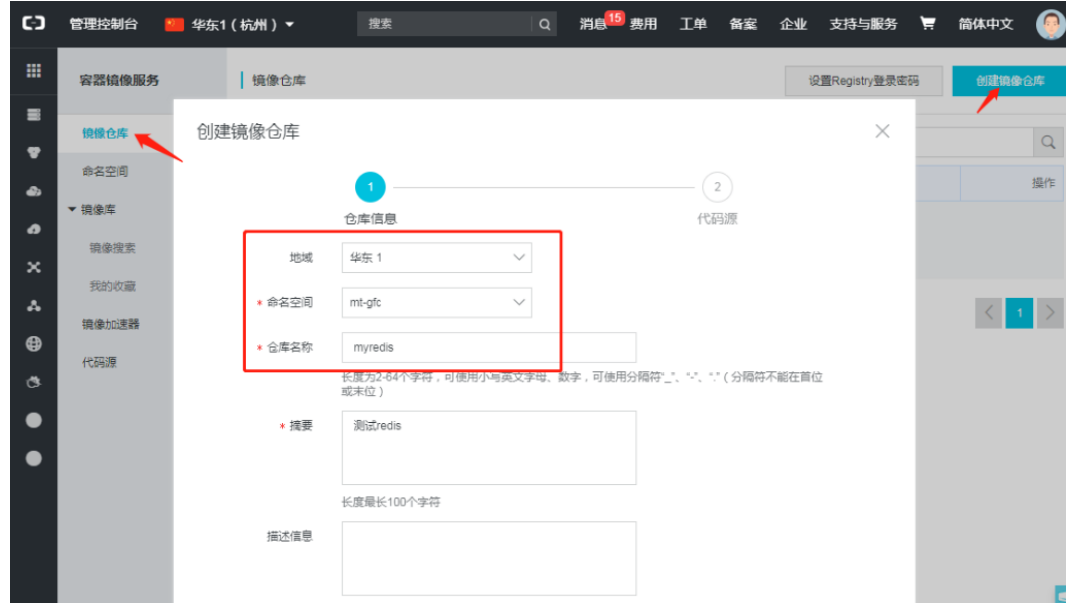The image size is (1080, 616).
Task: Click step 1 仓库信息 circle
Action: coord(370,187)
